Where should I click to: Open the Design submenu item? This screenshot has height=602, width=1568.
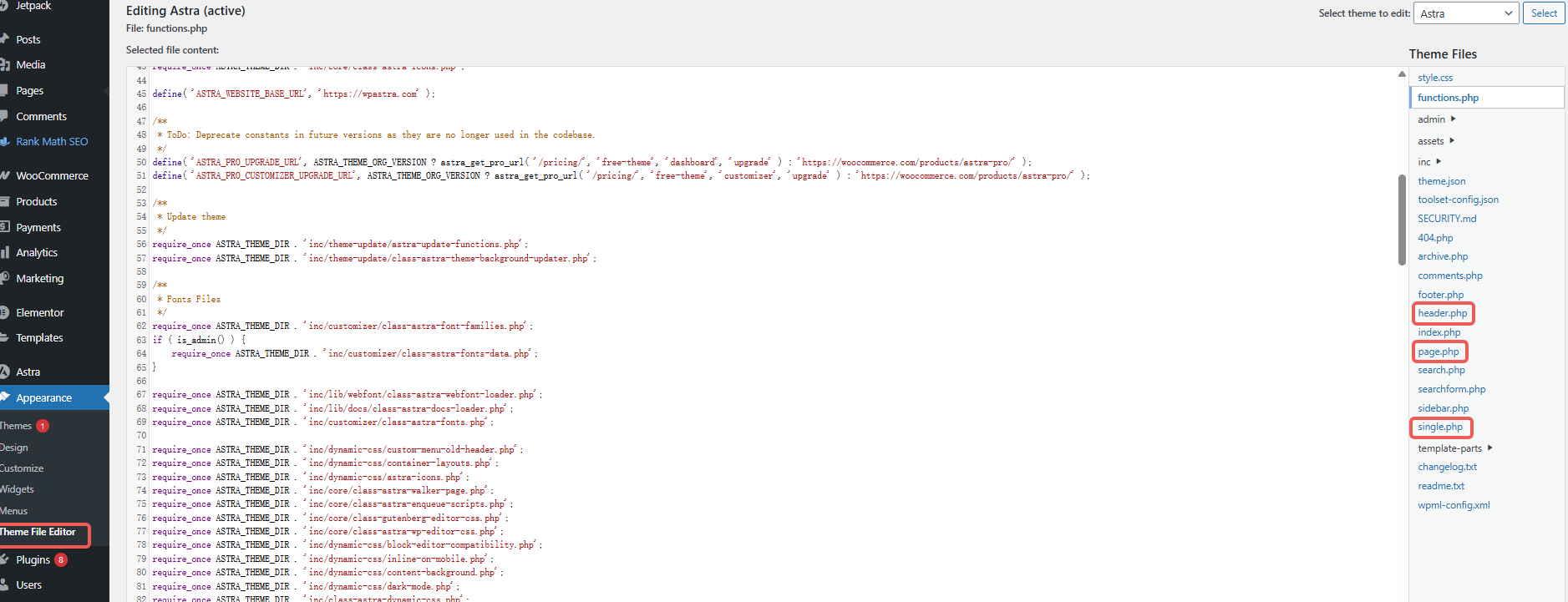pyautogui.click(x=14, y=448)
